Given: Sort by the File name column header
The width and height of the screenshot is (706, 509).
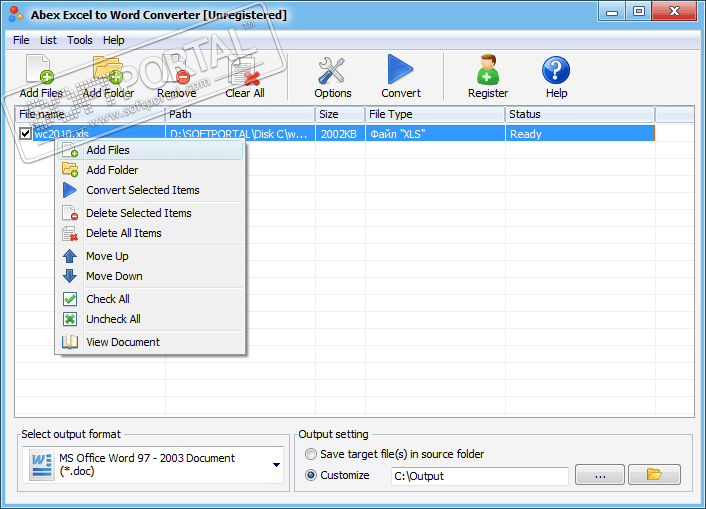Looking at the screenshot, I should [90, 114].
